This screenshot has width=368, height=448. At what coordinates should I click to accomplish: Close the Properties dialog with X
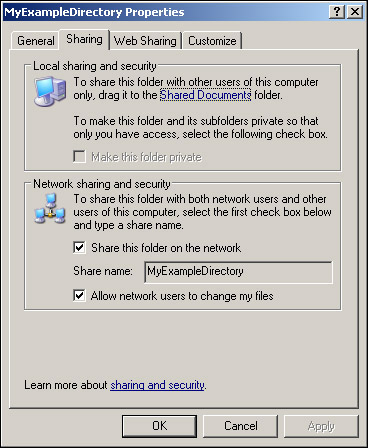coord(355,12)
